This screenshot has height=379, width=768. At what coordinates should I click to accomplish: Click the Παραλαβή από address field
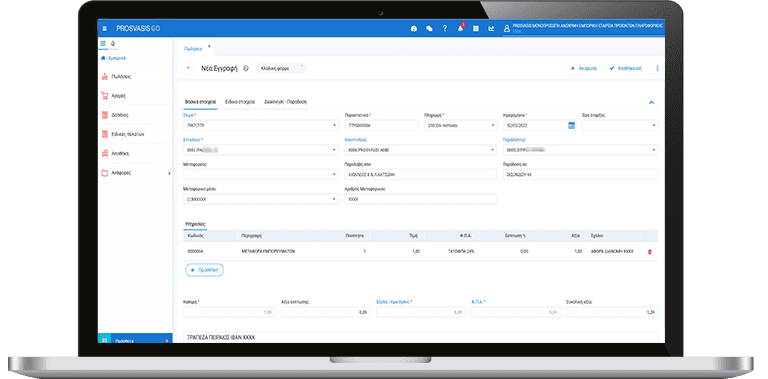[x=421, y=174]
